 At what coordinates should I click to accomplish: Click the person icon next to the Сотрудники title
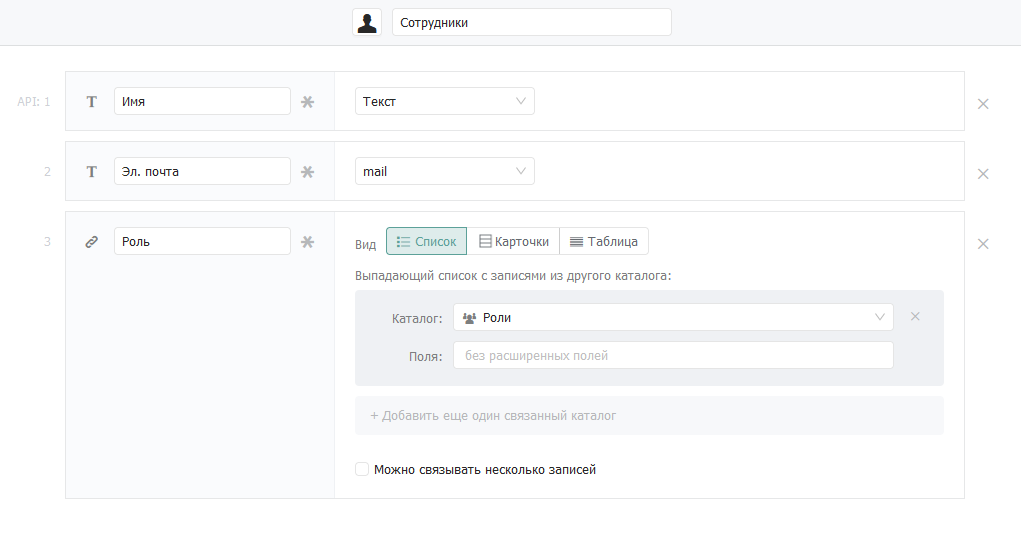(x=367, y=22)
